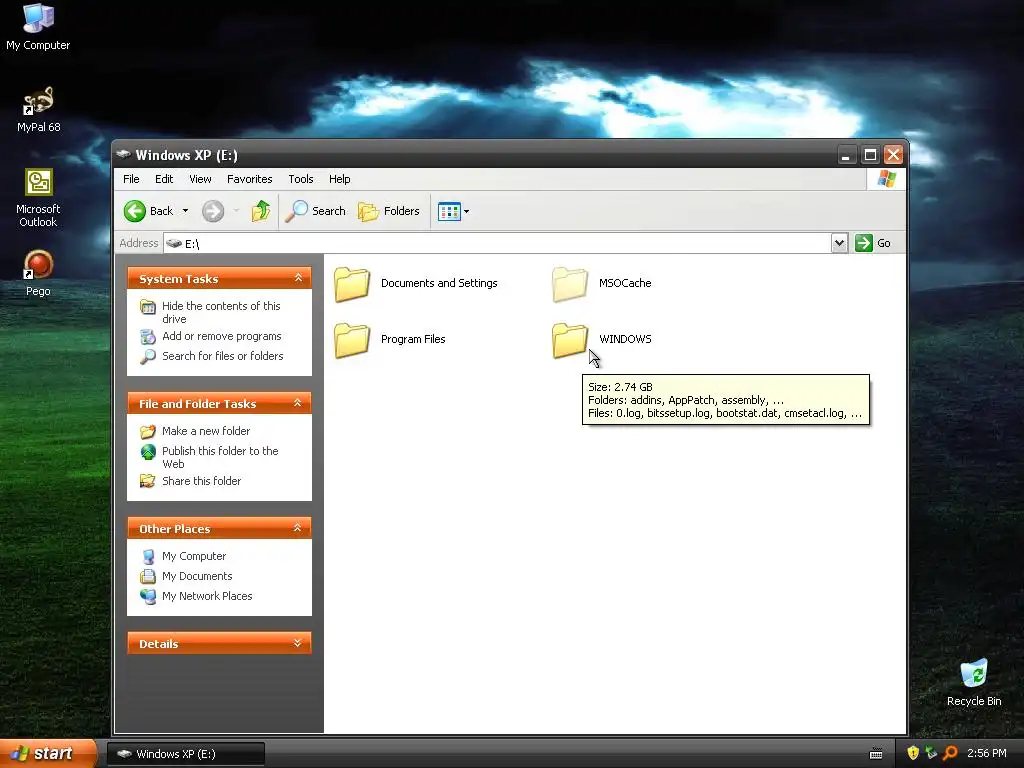Open the Tools menu
Image resolution: width=1024 pixels, height=768 pixels.
pyautogui.click(x=301, y=179)
